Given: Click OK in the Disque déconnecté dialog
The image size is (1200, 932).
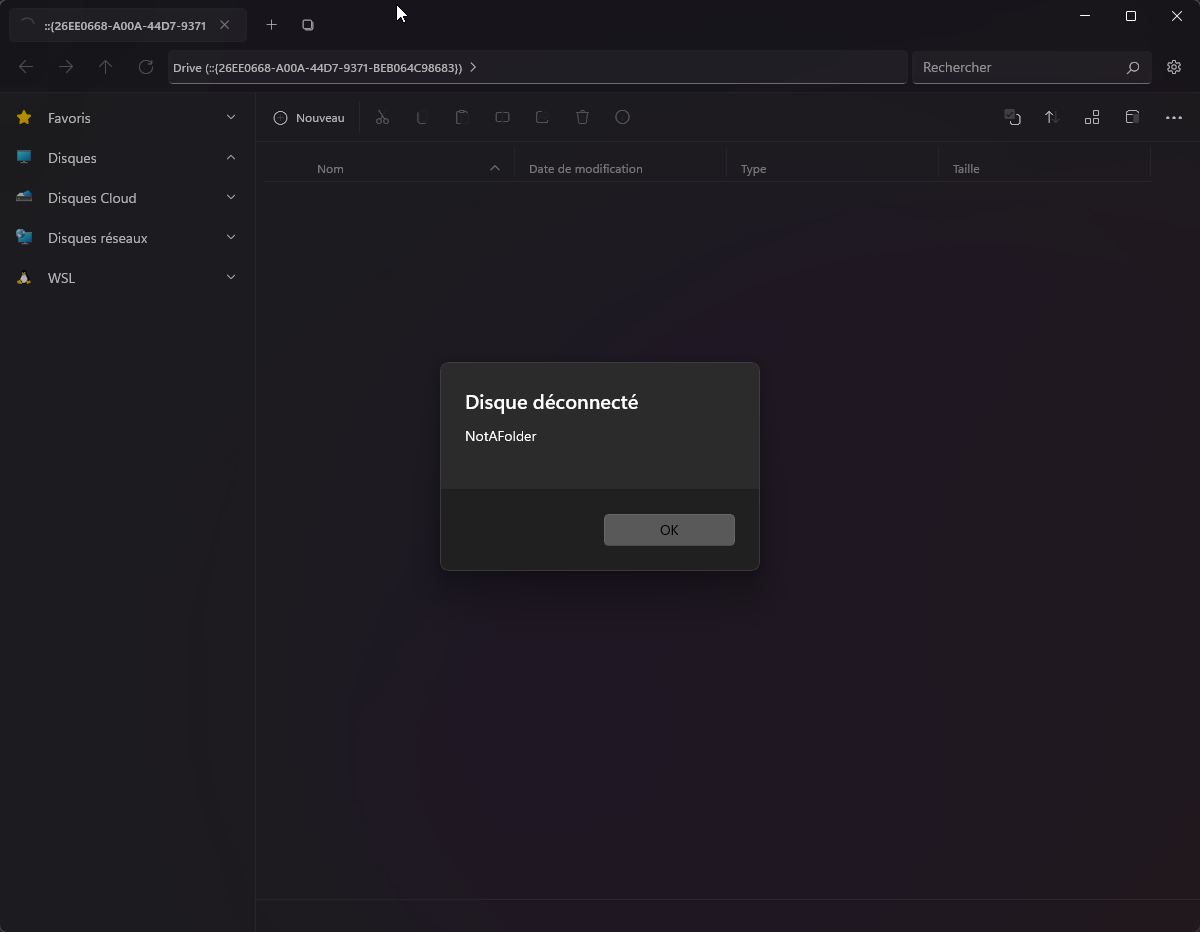Looking at the screenshot, I should [669, 530].
